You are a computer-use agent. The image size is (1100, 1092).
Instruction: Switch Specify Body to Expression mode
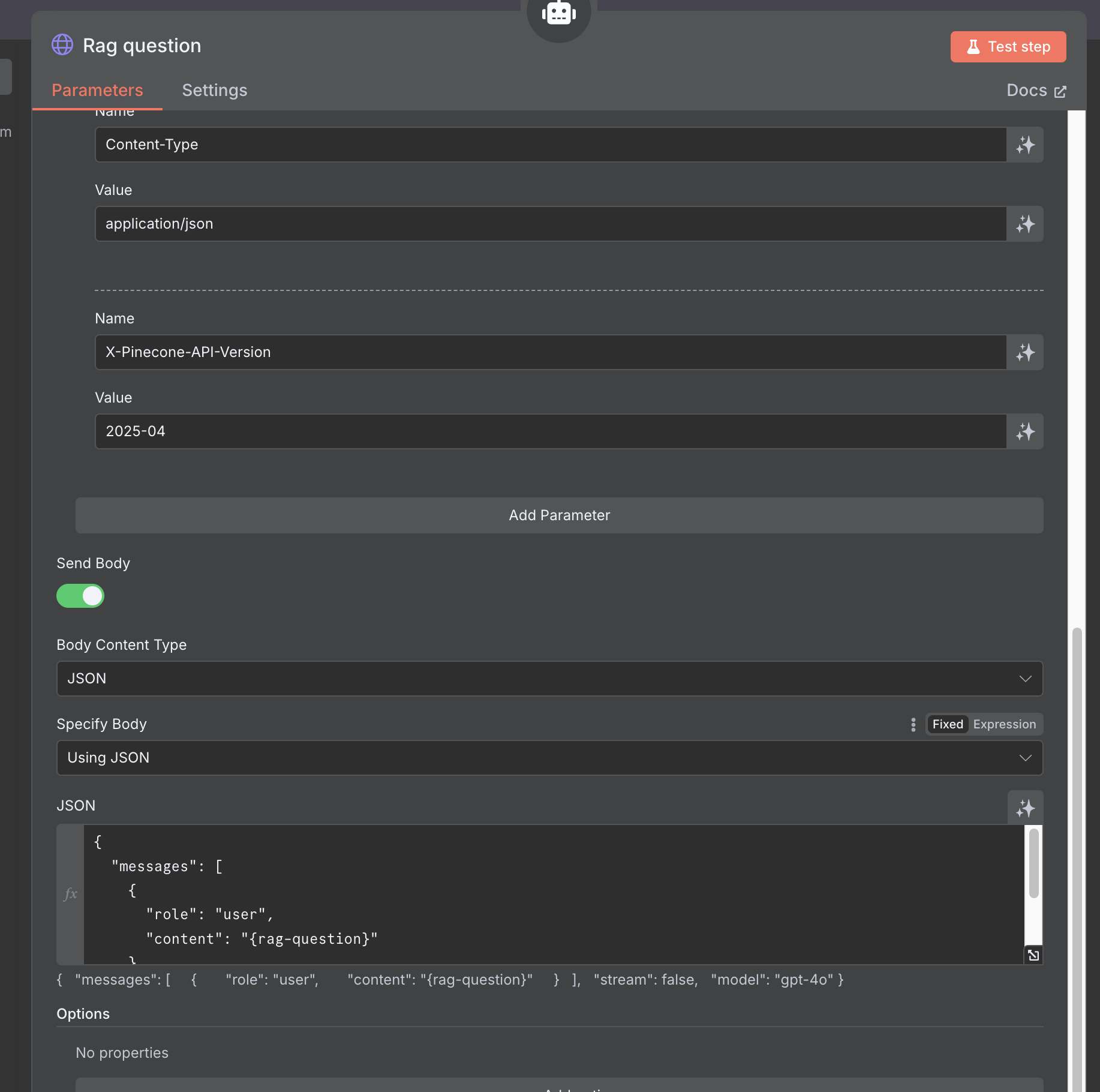coord(1004,724)
